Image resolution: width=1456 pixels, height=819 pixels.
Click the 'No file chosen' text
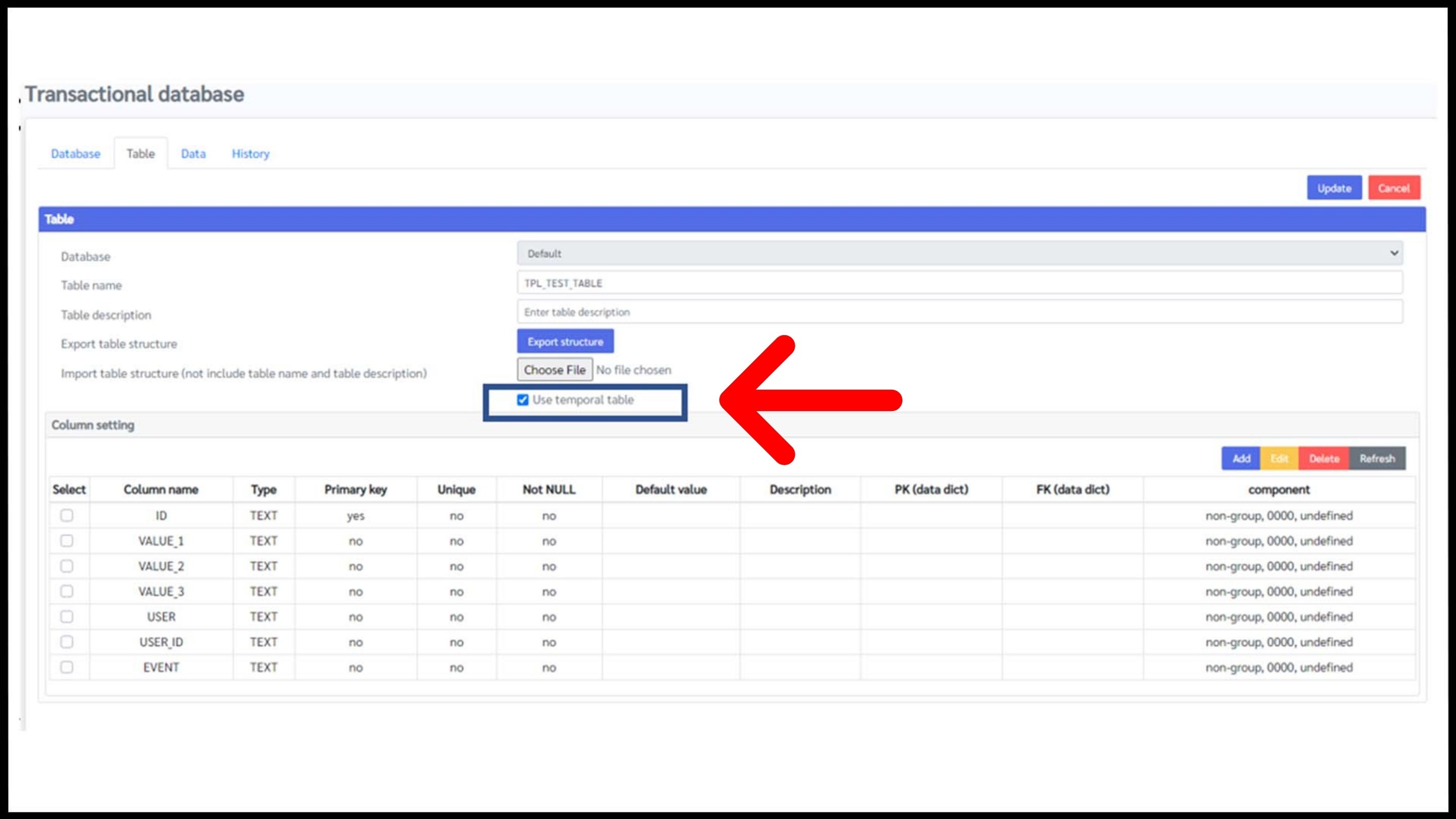click(x=633, y=370)
